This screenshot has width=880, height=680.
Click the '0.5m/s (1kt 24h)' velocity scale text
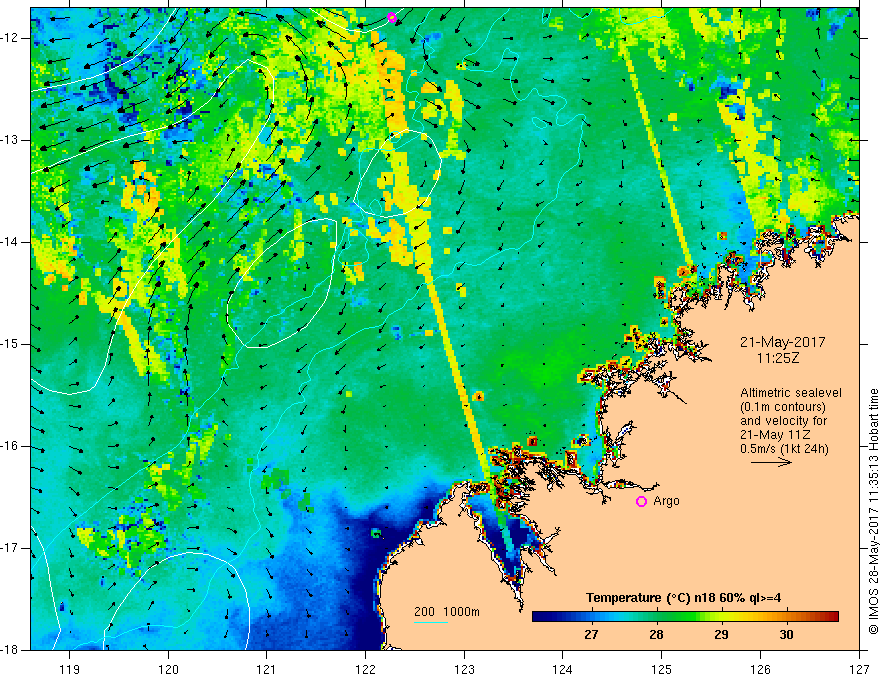coord(784,449)
